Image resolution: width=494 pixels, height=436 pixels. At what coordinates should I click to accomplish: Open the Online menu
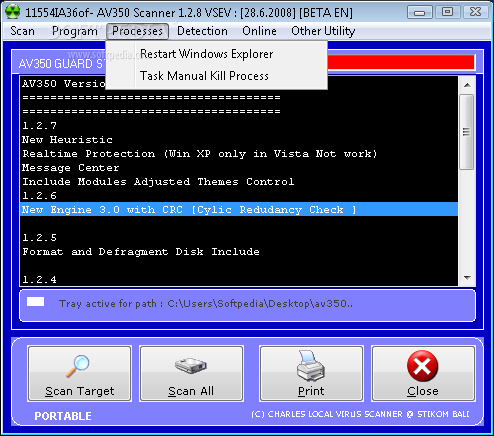click(259, 31)
